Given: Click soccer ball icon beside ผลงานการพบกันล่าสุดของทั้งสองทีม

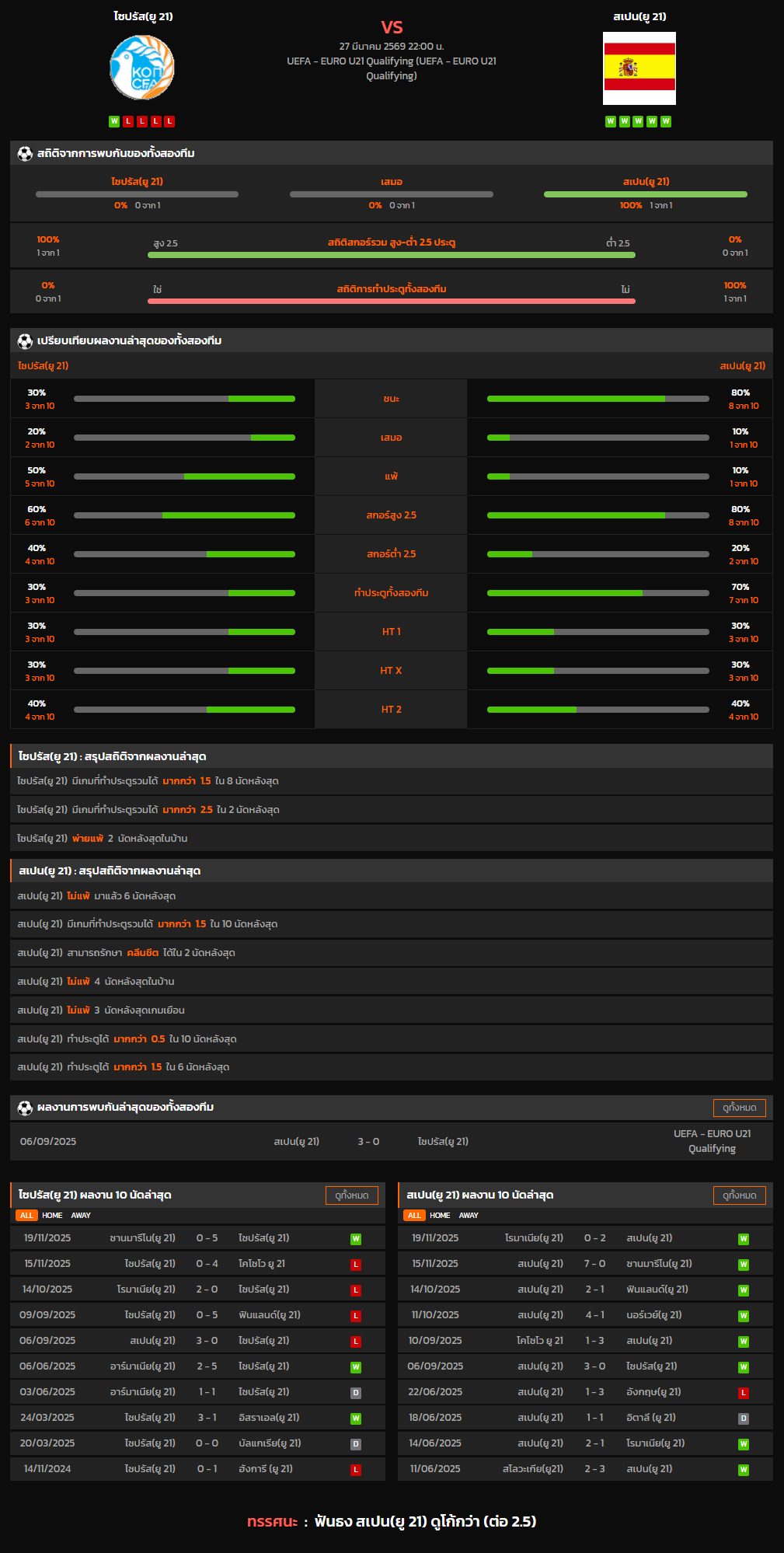Looking at the screenshot, I should (25, 1108).
